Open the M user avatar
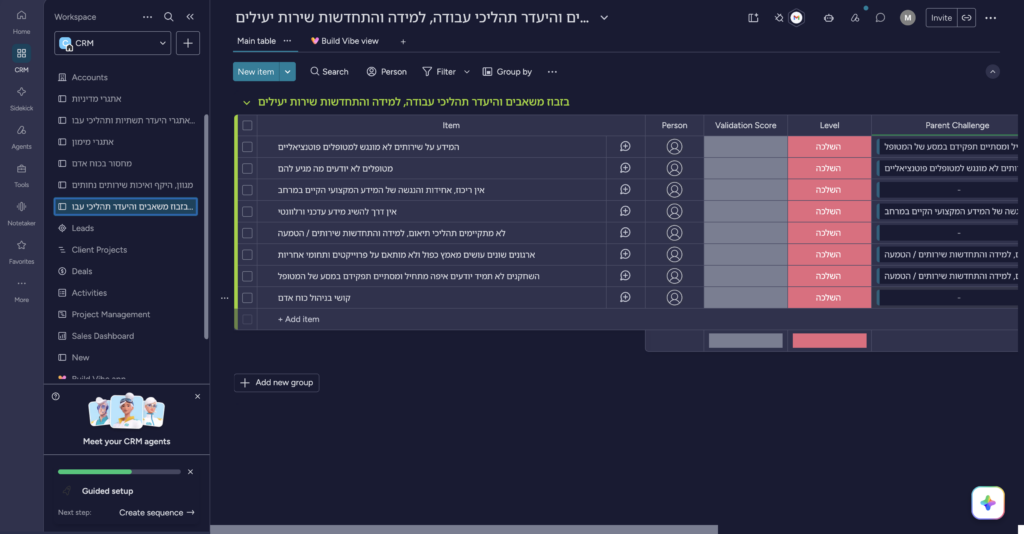 click(907, 18)
